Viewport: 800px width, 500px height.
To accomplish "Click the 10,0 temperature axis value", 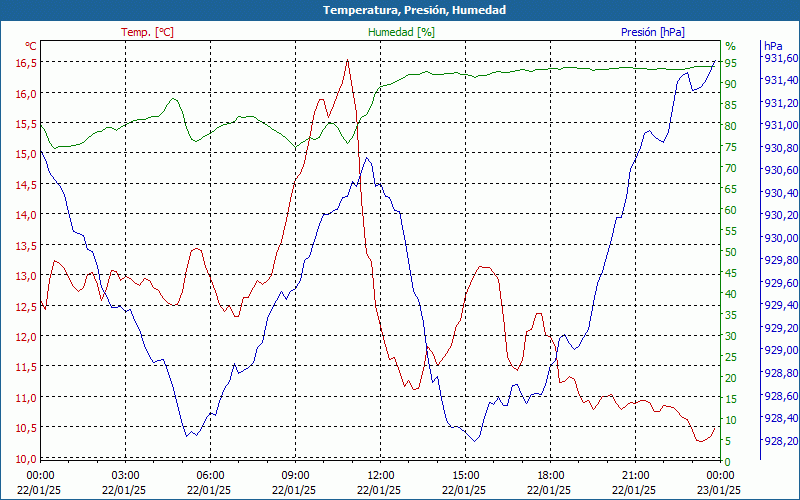I will pyautogui.click(x=25, y=458).
